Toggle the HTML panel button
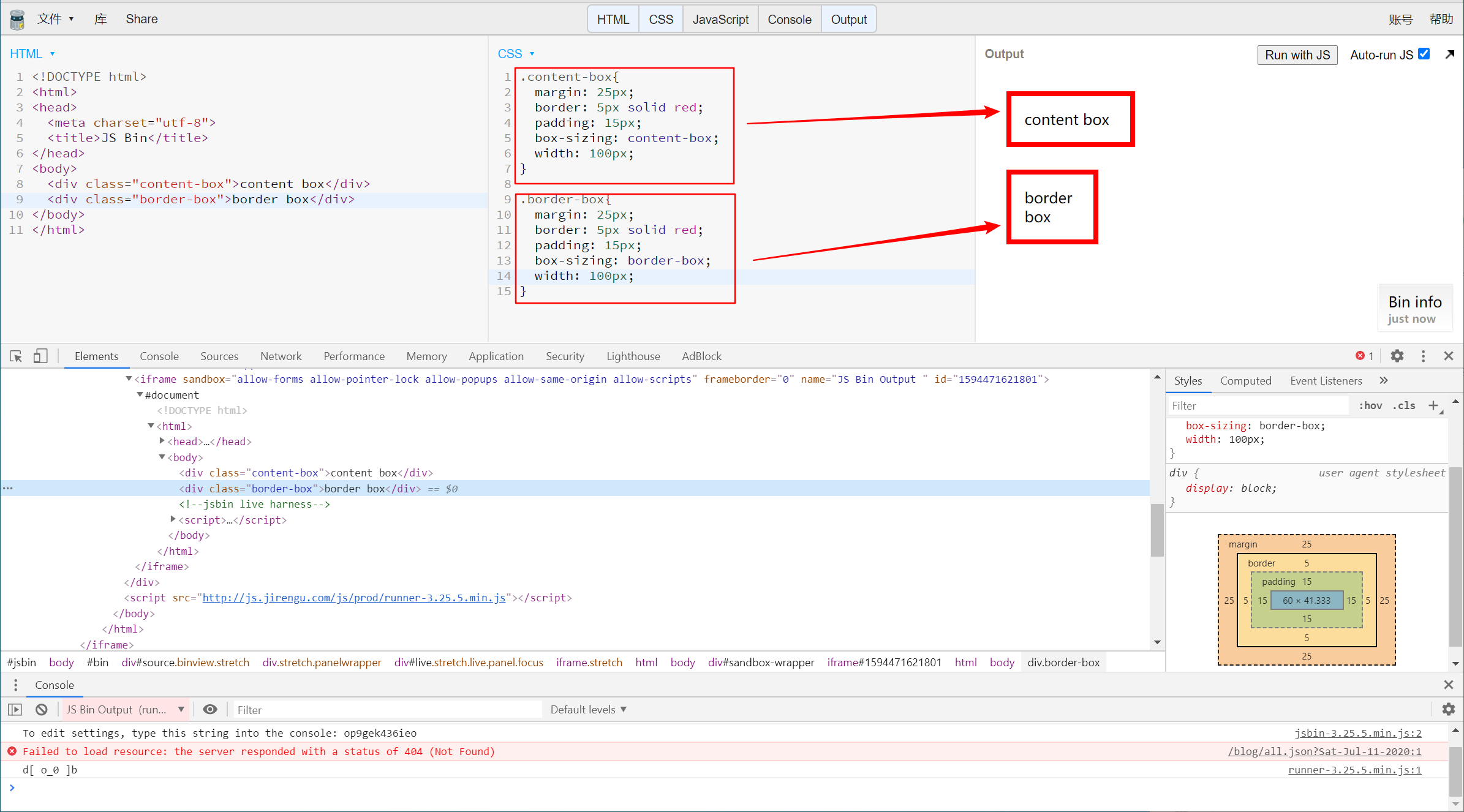 pos(613,19)
